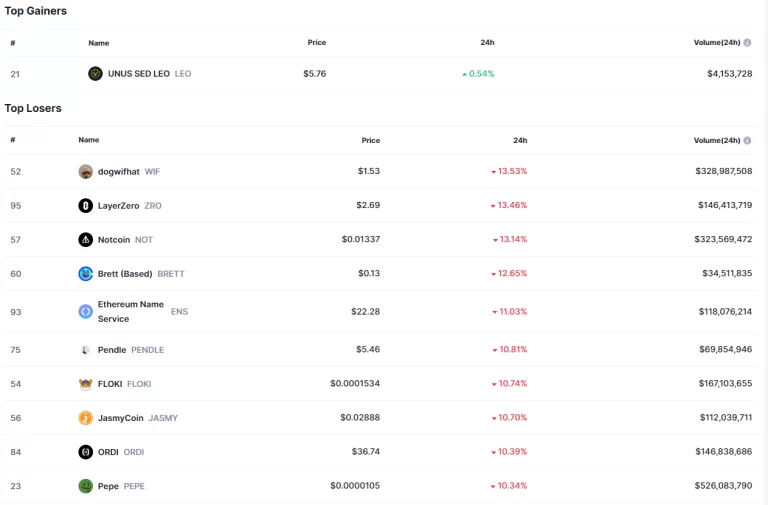Click JasmyCoin's -10.70% 24h change value

click(509, 418)
